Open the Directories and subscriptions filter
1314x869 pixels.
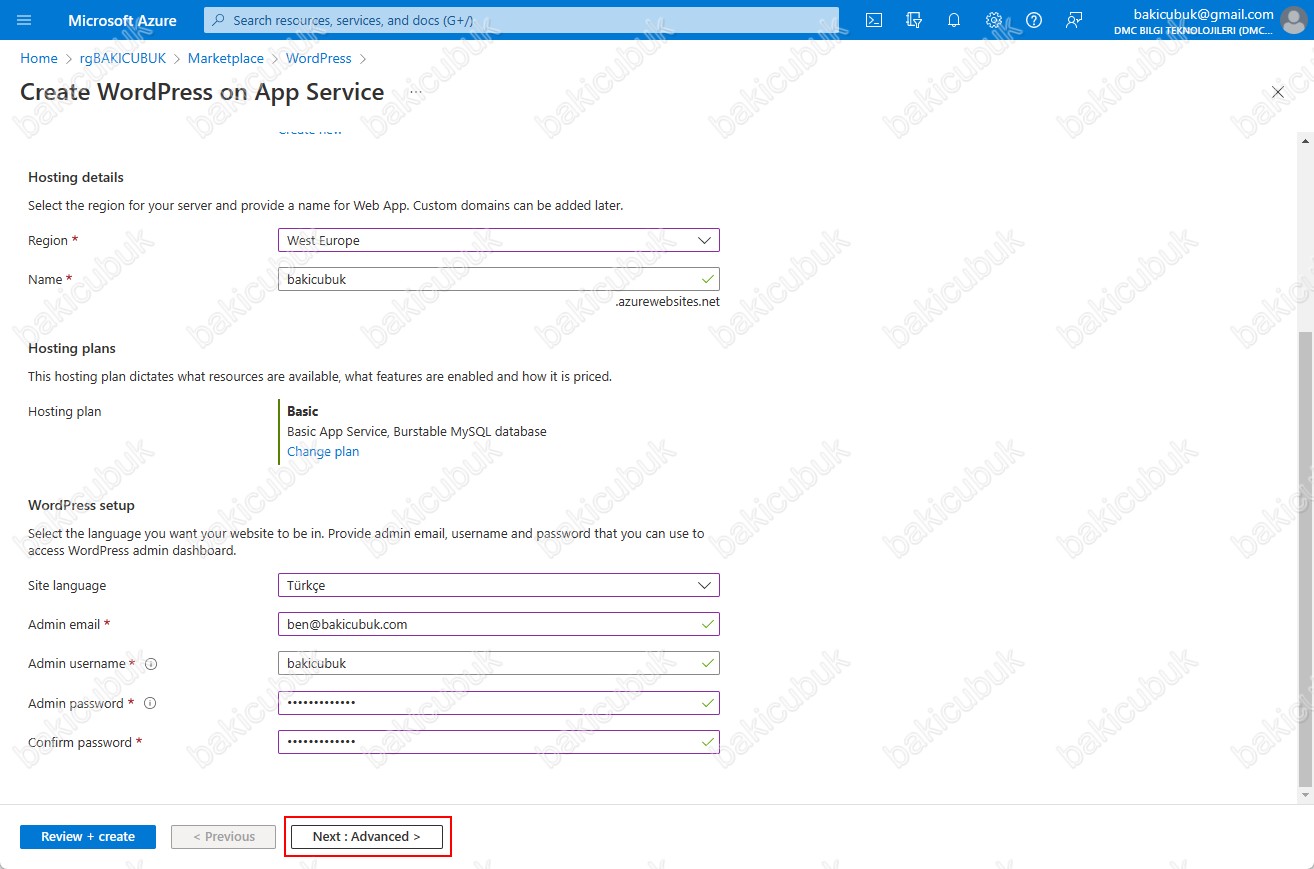pyautogui.click(x=913, y=20)
